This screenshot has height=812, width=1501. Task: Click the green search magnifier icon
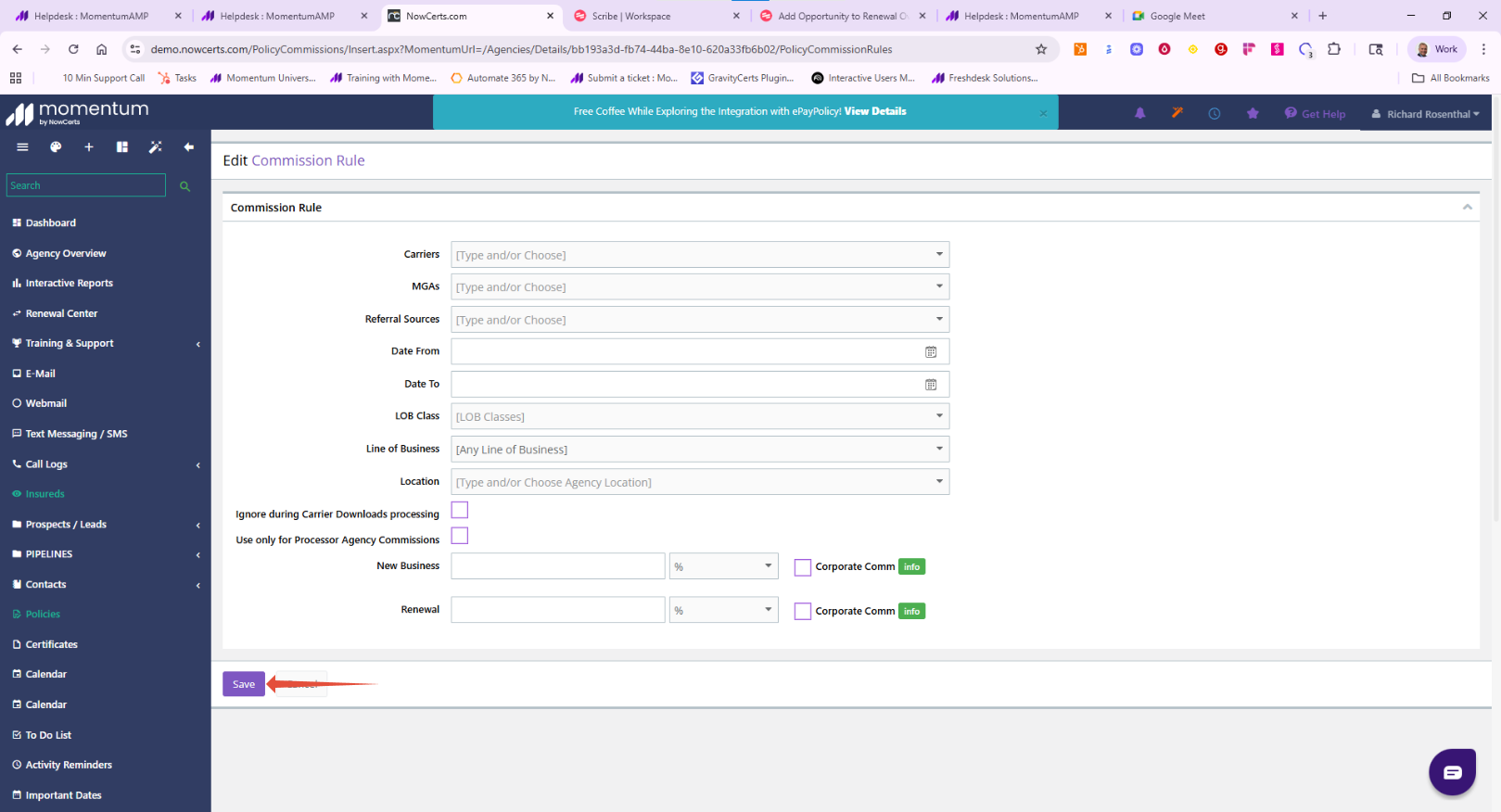pyautogui.click(x=184, y=186)
